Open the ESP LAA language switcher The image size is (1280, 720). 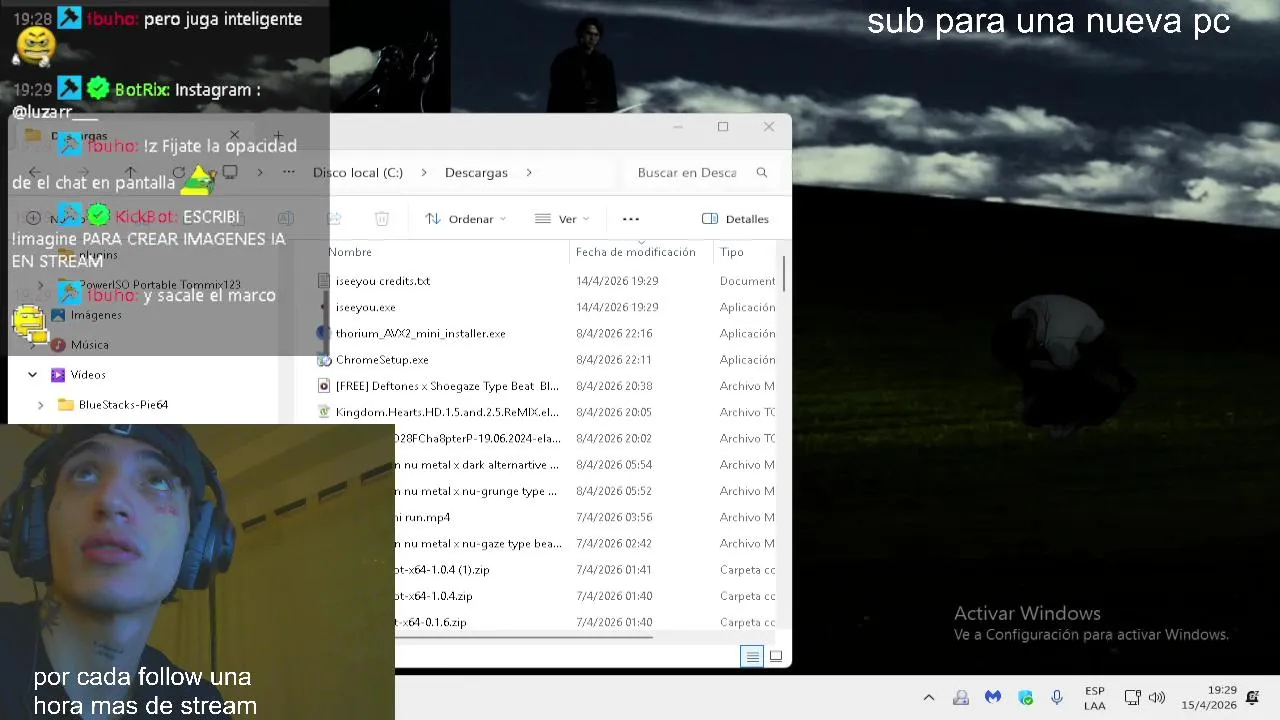click(x=1095, y=698)
